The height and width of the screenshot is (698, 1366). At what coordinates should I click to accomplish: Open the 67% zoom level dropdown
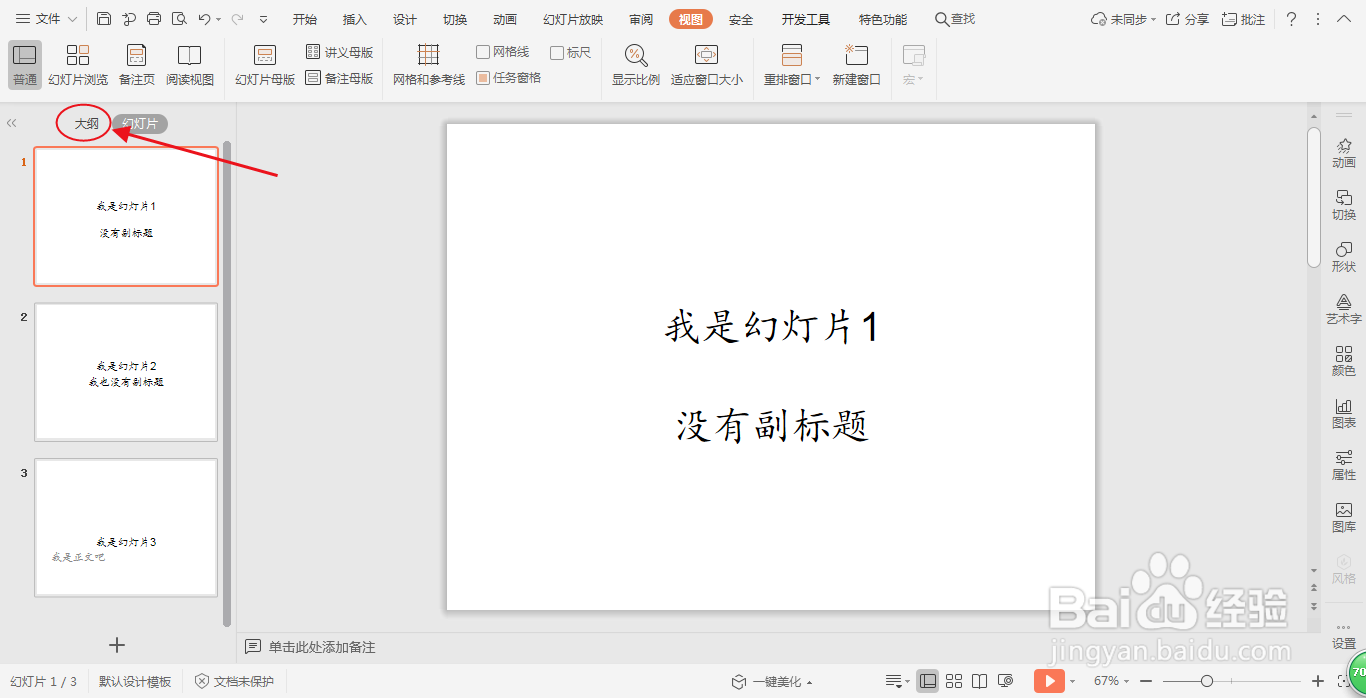click(1111, 681)
